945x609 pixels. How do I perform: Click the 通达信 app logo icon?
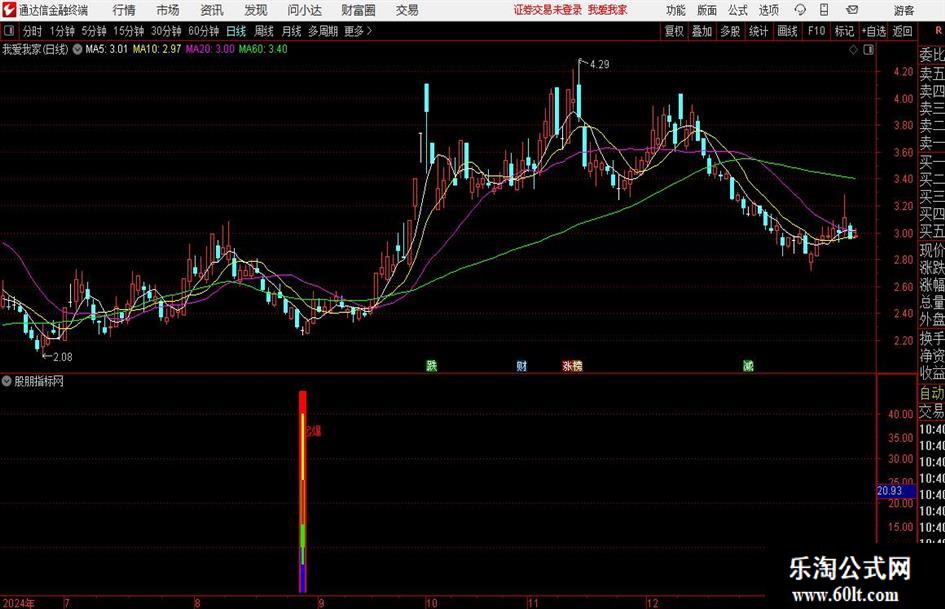pyautogui.click(x=9, y=10)
